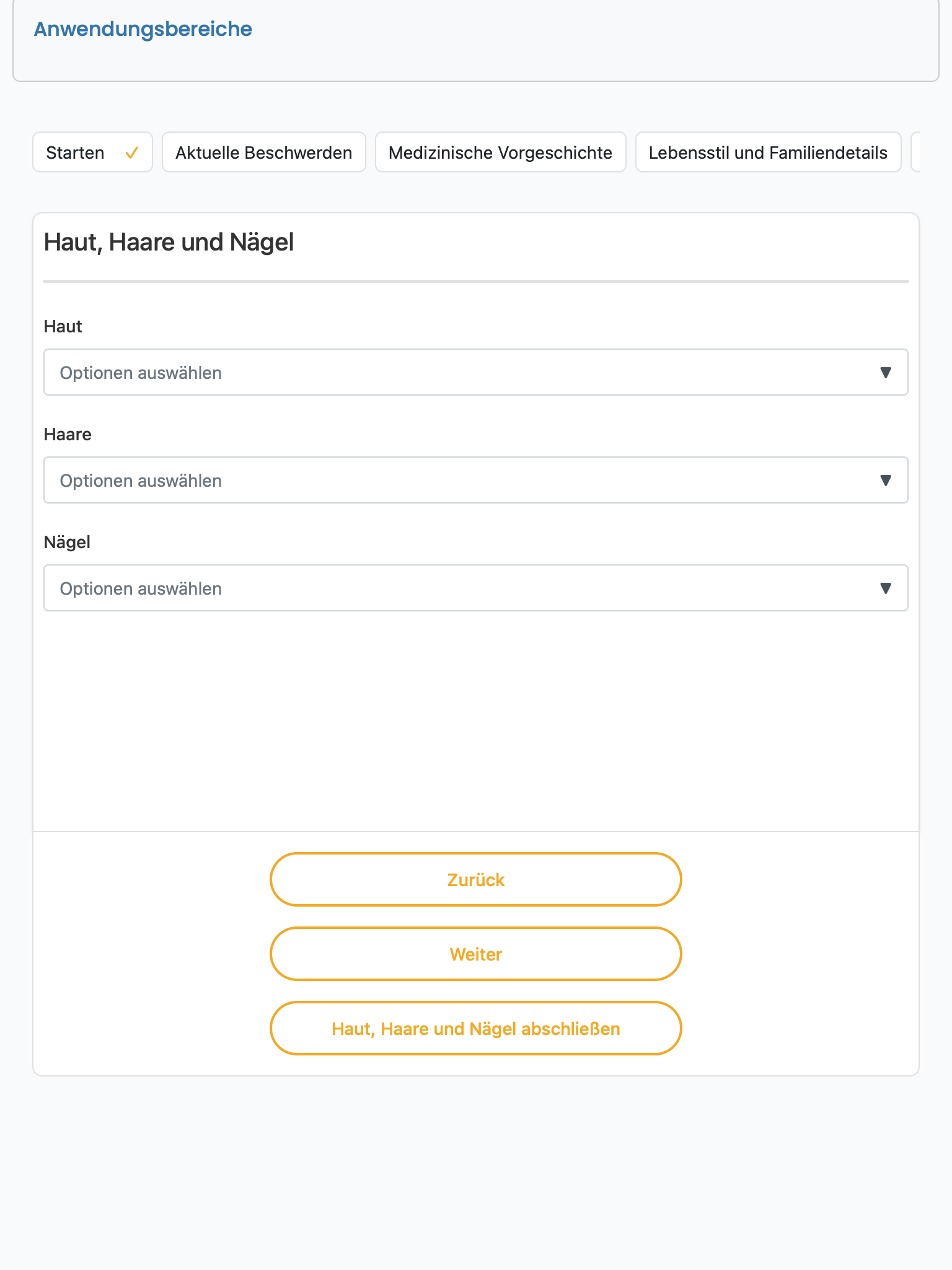Click the Haut dropdown arrow icon
Image resolution: width=952 pixels, height=1270 pixels.
(886, 373)
